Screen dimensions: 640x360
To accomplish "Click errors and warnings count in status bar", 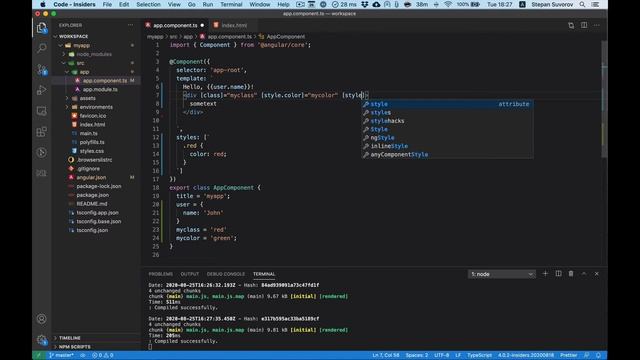I will pos(102,356).
